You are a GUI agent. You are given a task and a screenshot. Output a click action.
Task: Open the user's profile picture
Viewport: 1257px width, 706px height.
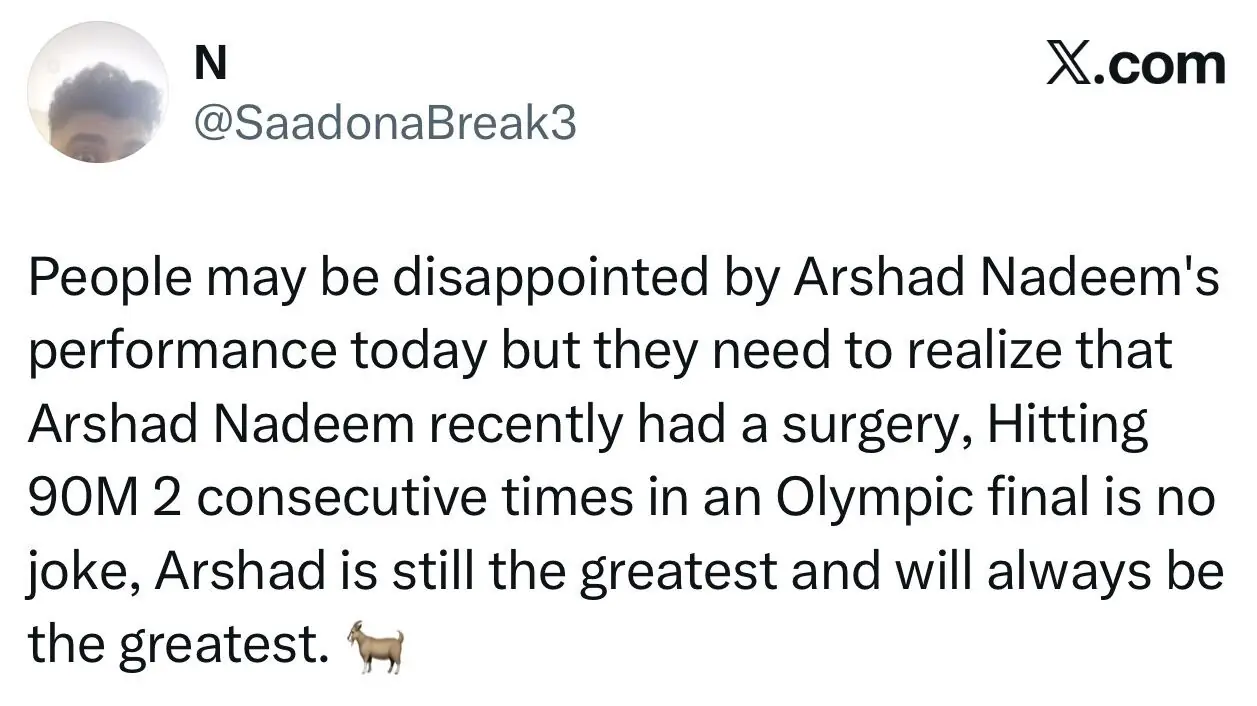click(x=97, y=92)
